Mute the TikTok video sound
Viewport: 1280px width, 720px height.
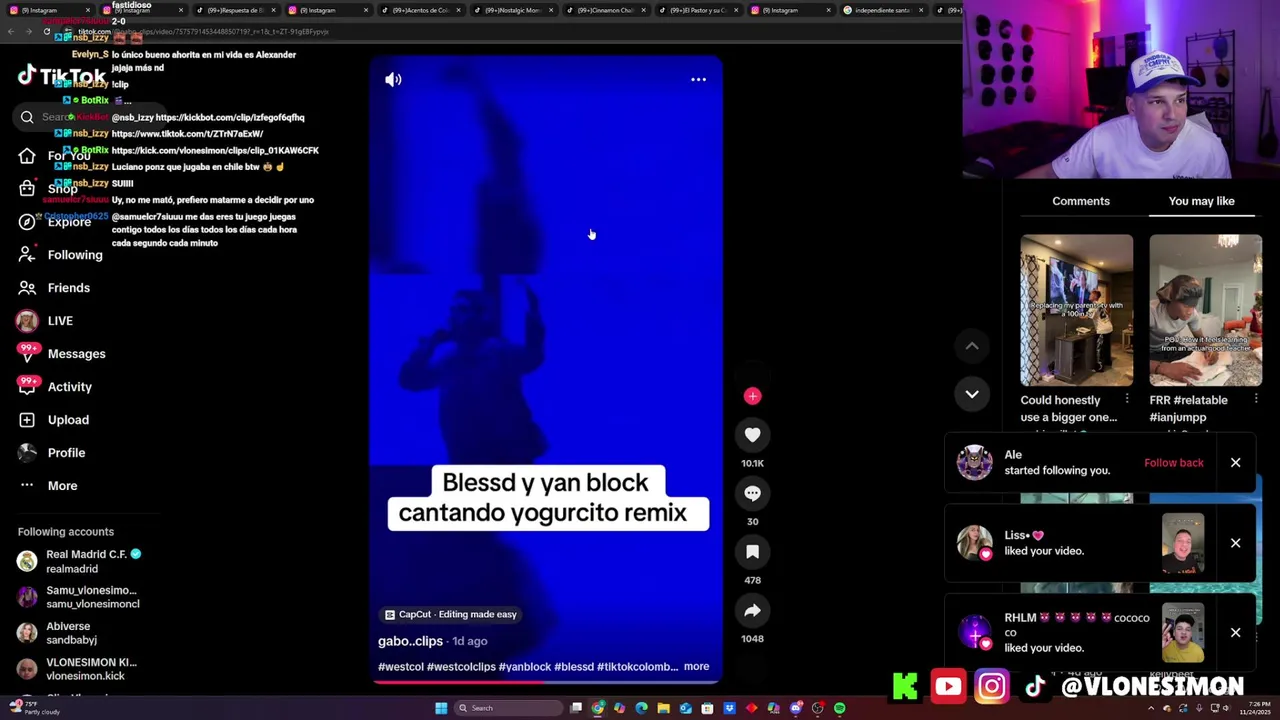click(393, 79)
